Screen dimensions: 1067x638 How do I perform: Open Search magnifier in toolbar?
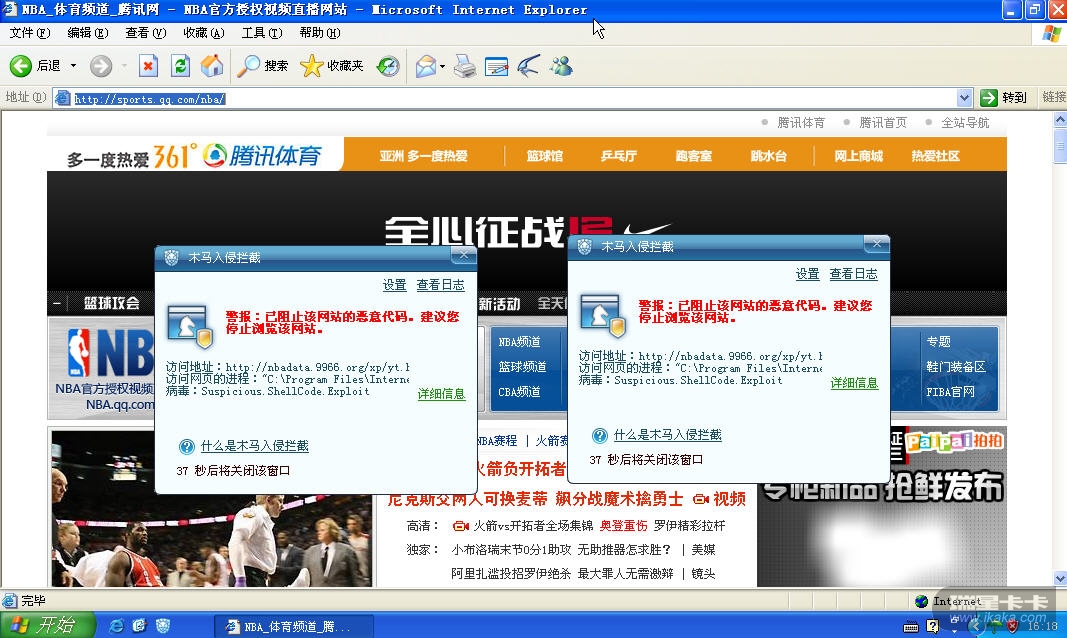tap(263, 65)
